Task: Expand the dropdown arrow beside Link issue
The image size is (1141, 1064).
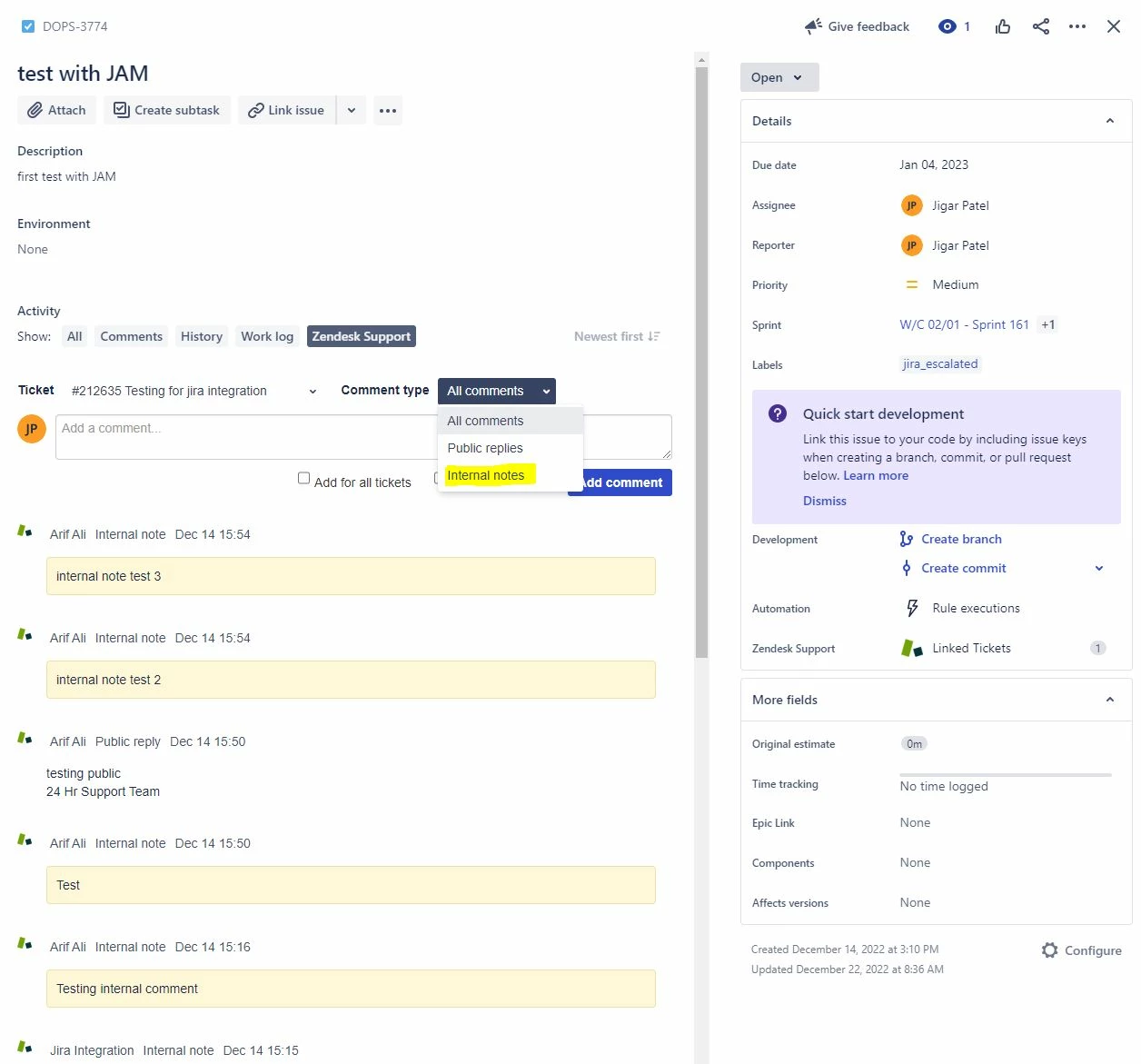Action: [352, 110]
